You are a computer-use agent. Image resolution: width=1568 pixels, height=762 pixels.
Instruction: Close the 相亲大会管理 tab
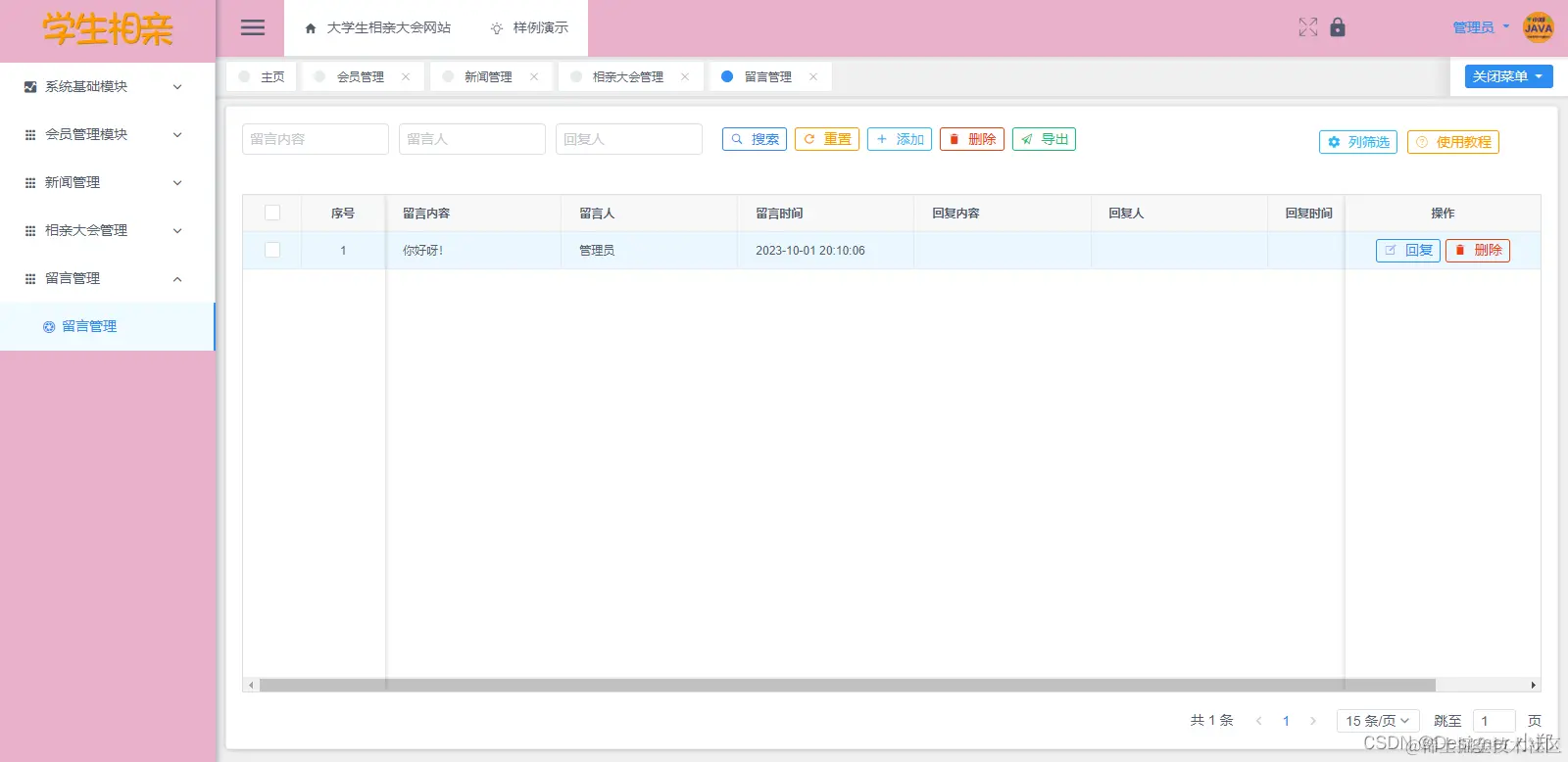(685, 76)
